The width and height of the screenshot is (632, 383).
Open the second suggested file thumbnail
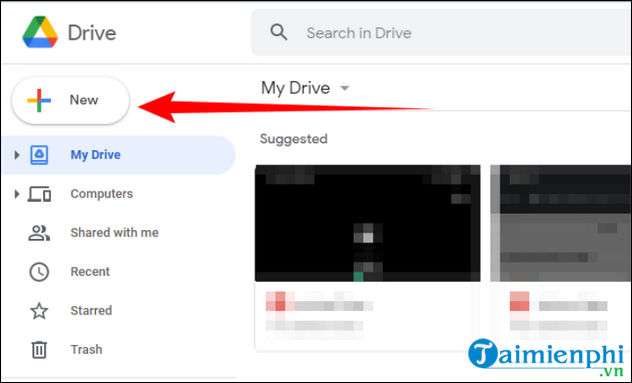[561, 223]
